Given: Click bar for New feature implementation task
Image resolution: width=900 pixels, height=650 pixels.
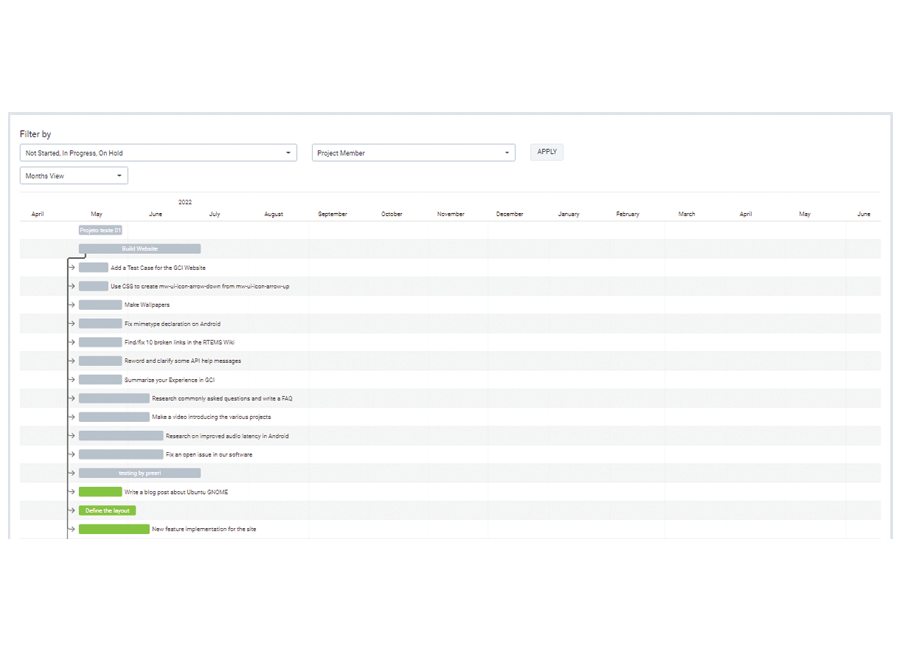Looking at the screenshot, I should 114,529.
